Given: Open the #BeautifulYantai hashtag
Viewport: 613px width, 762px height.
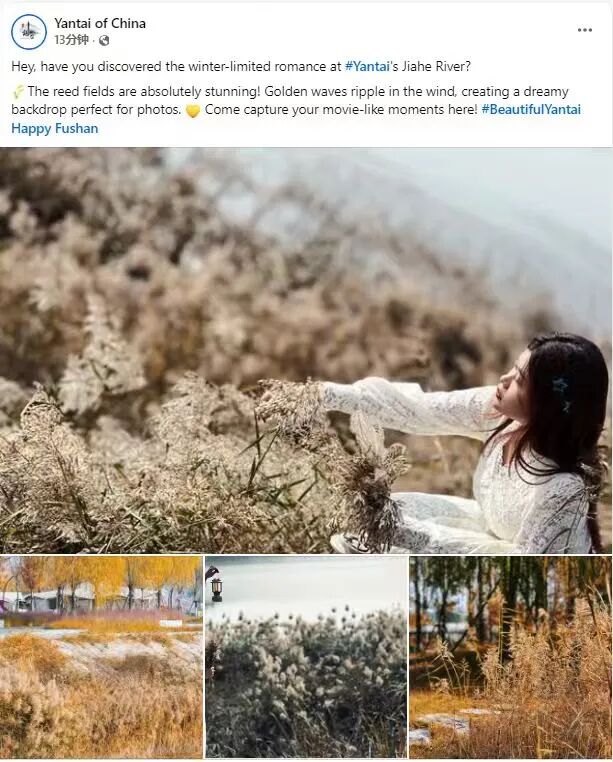Looking at the screenshot, I should pyautogui.click(x=531, y=109).
